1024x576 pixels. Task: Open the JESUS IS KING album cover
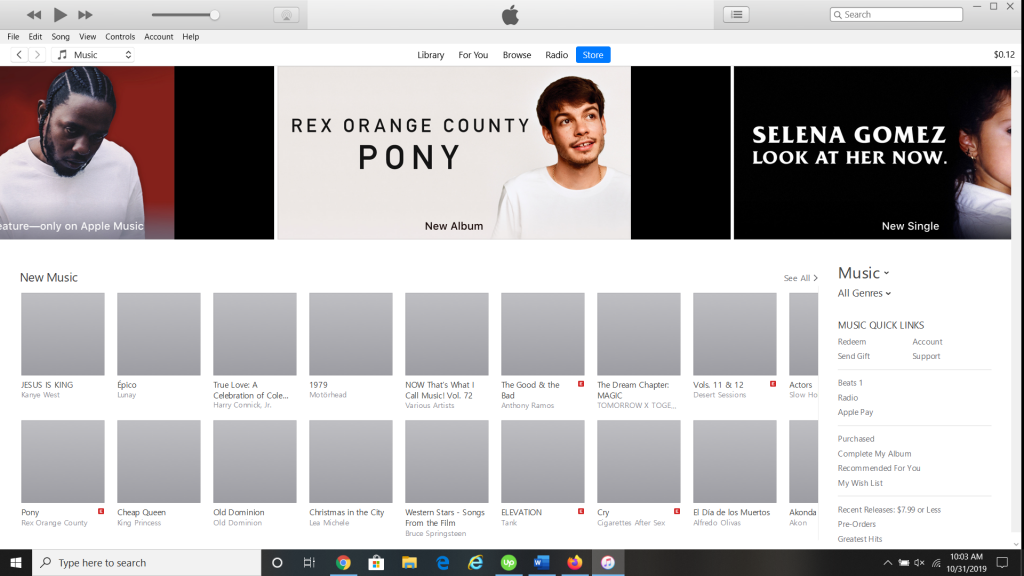63,334
